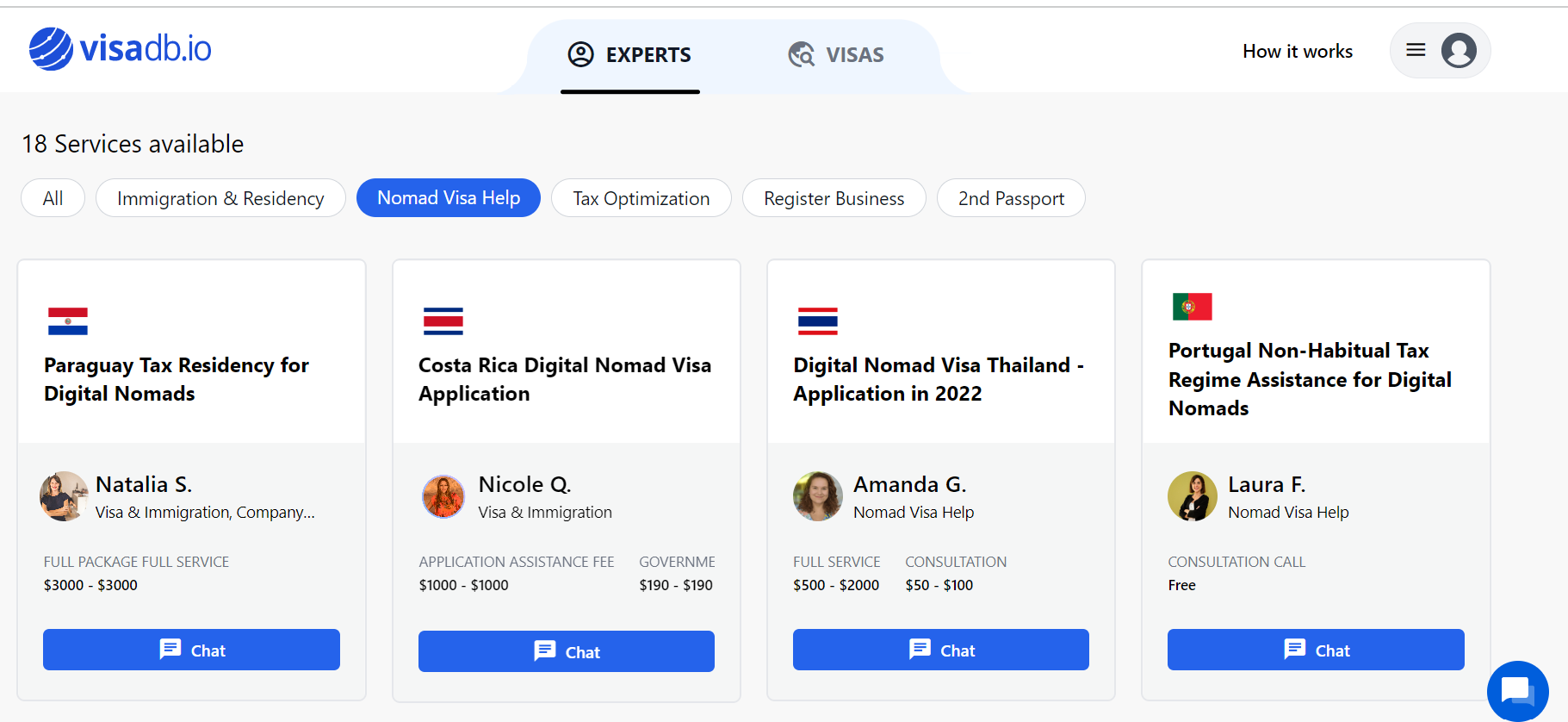Click the visadb.io logo
The height and width of the screenshot is (722, 1568).
(121, 49)
